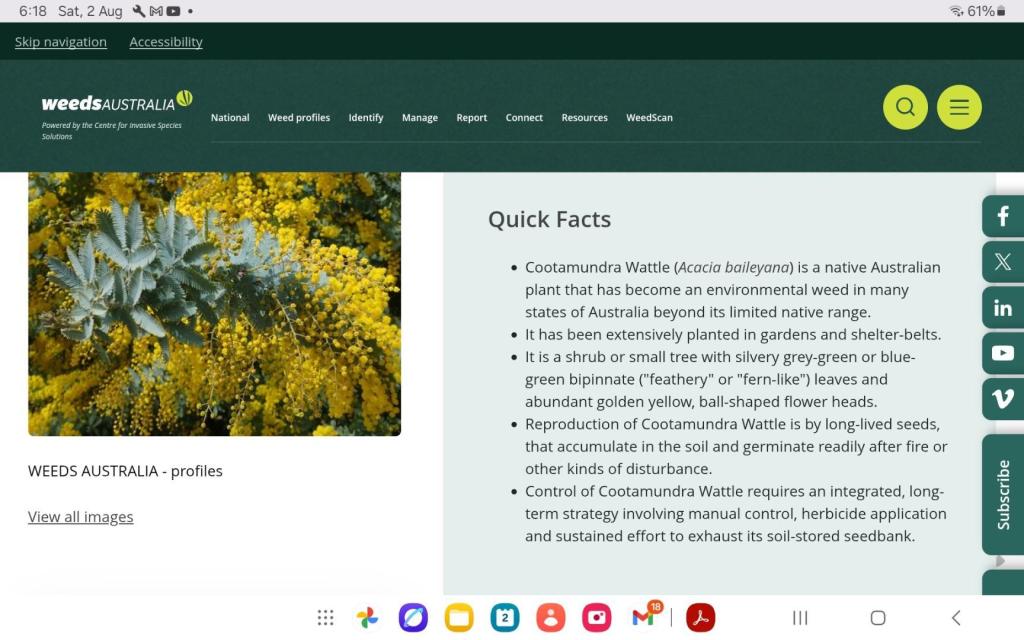Image resolution: width=1024 pixels, height=640 pixels.
Task: Open the LinkedIn share icon
Action: 1002,308
